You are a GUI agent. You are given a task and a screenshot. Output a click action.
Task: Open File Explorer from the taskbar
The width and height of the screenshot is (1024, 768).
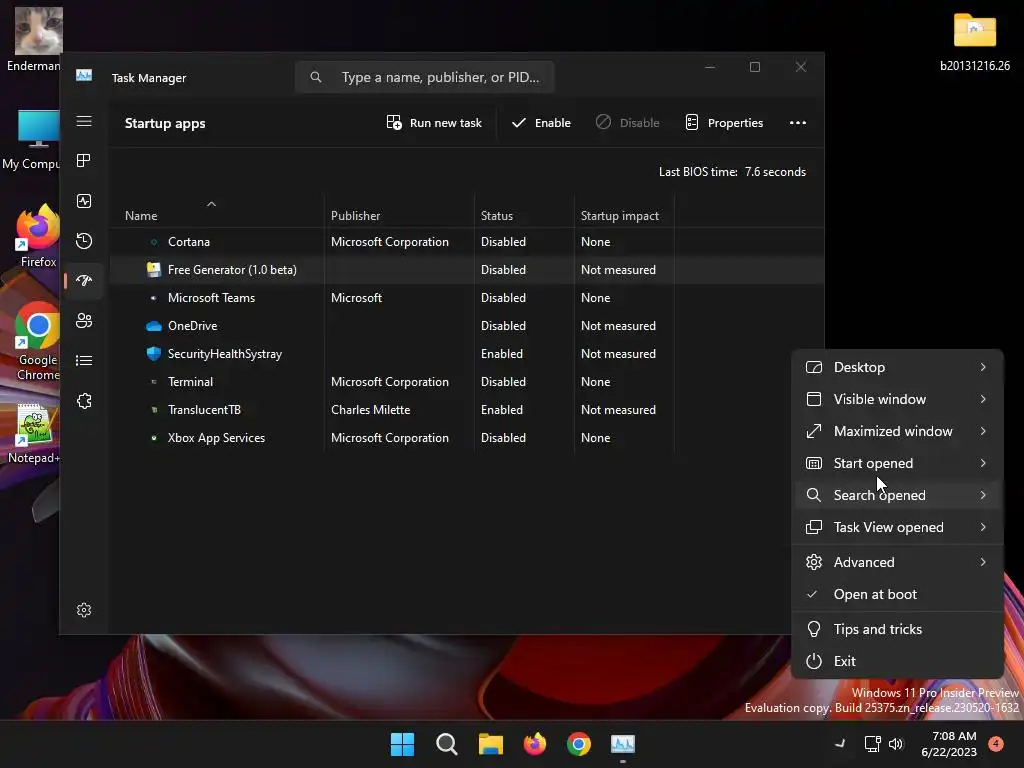coord(490,744)
